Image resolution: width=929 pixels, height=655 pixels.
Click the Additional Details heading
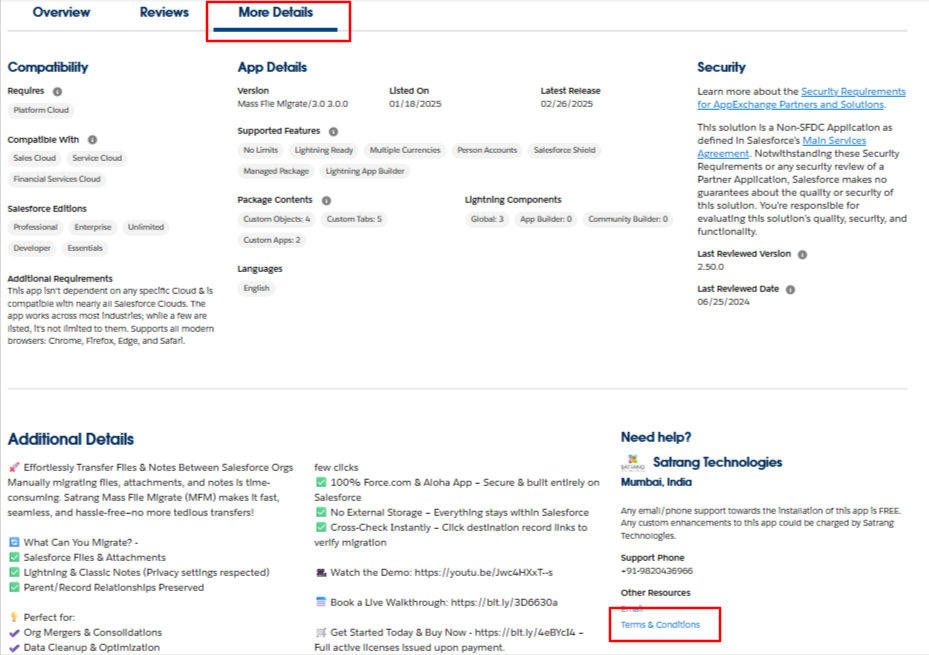click(71, 439)
